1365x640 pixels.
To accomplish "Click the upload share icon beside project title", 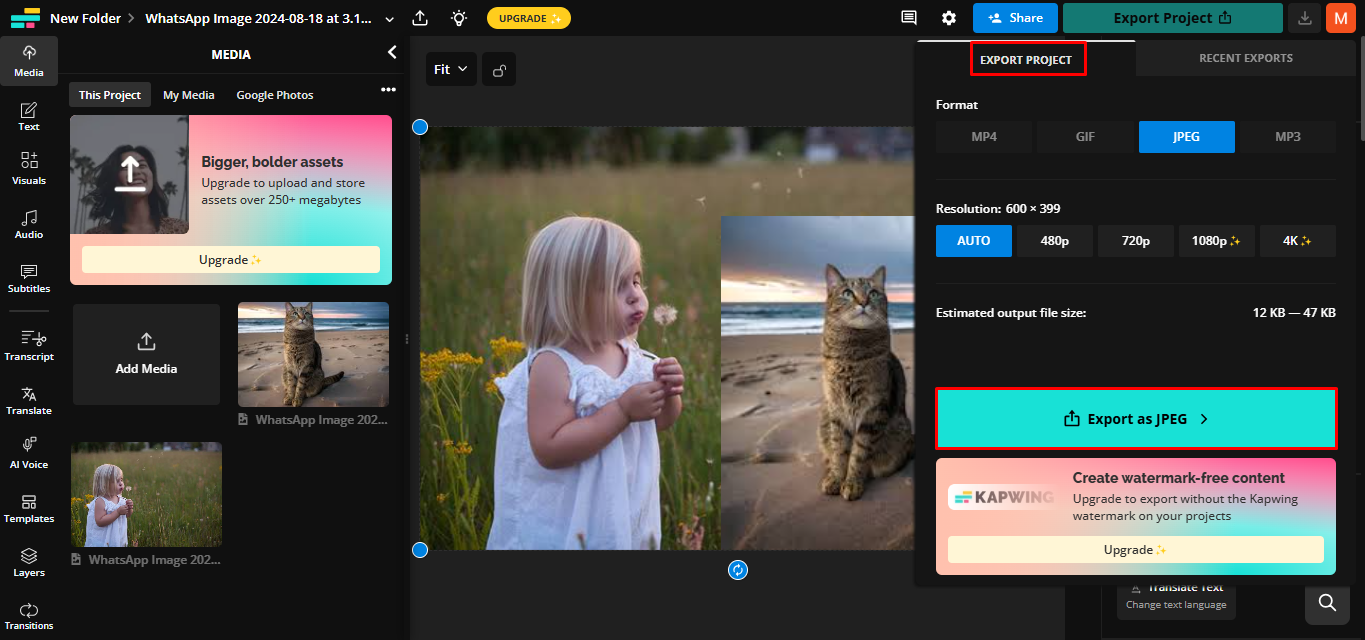I will 420,18.
